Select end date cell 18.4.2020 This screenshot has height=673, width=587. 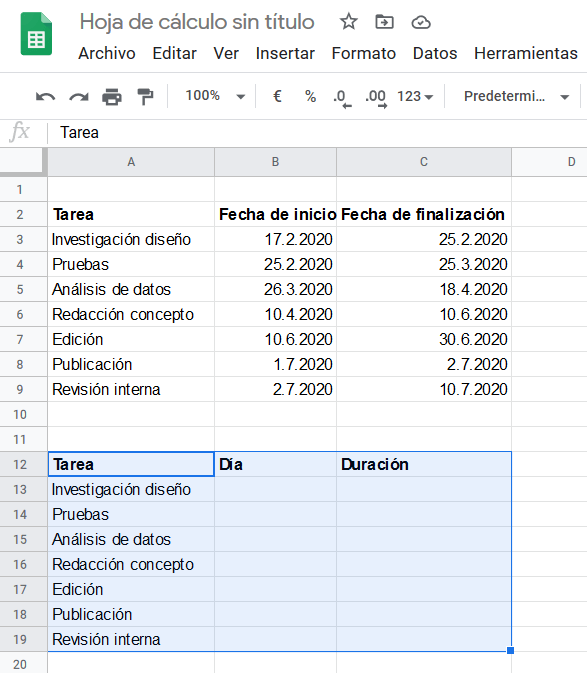(424, 289)
